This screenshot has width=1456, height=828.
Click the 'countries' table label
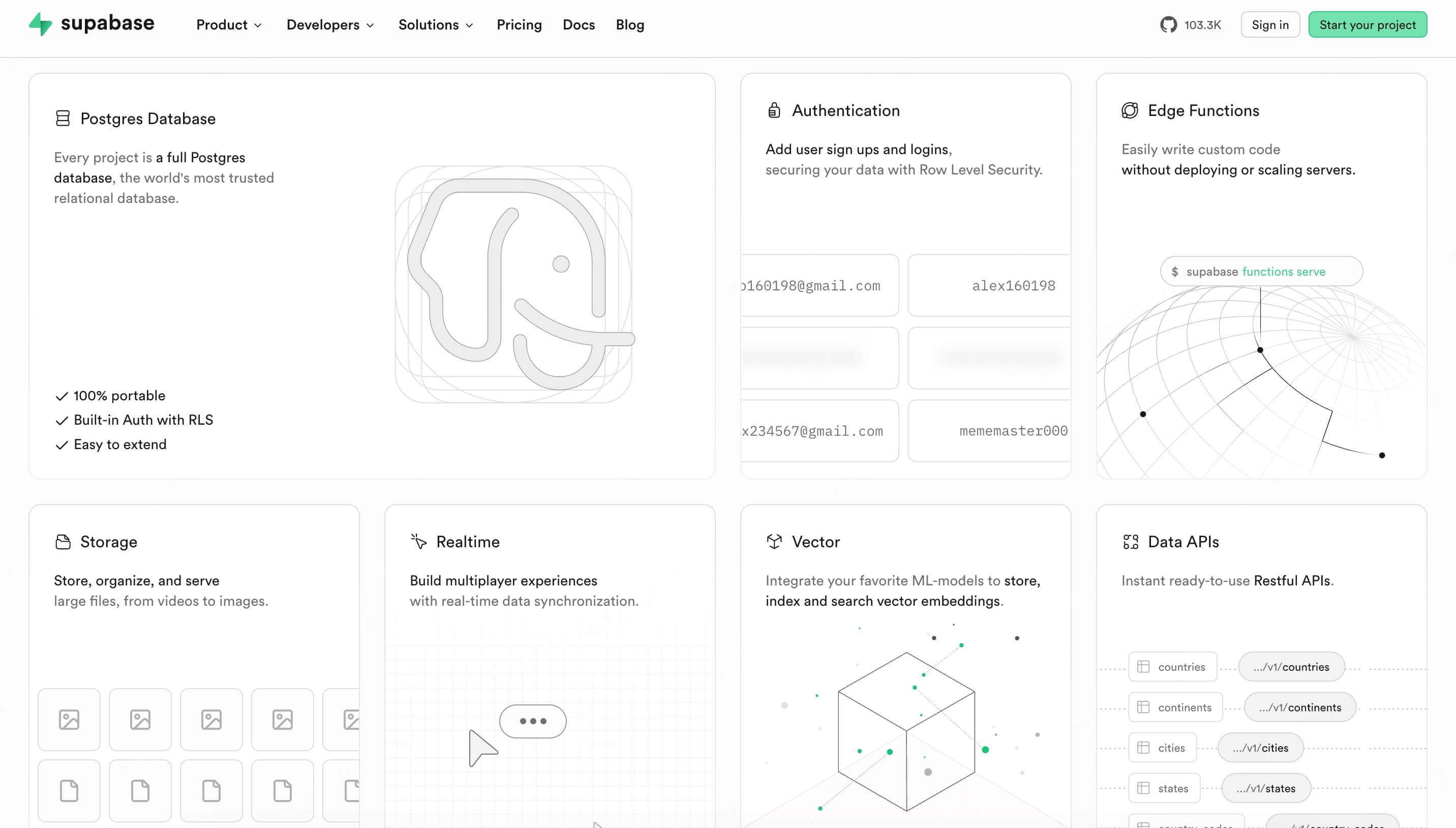point(1181,666)
